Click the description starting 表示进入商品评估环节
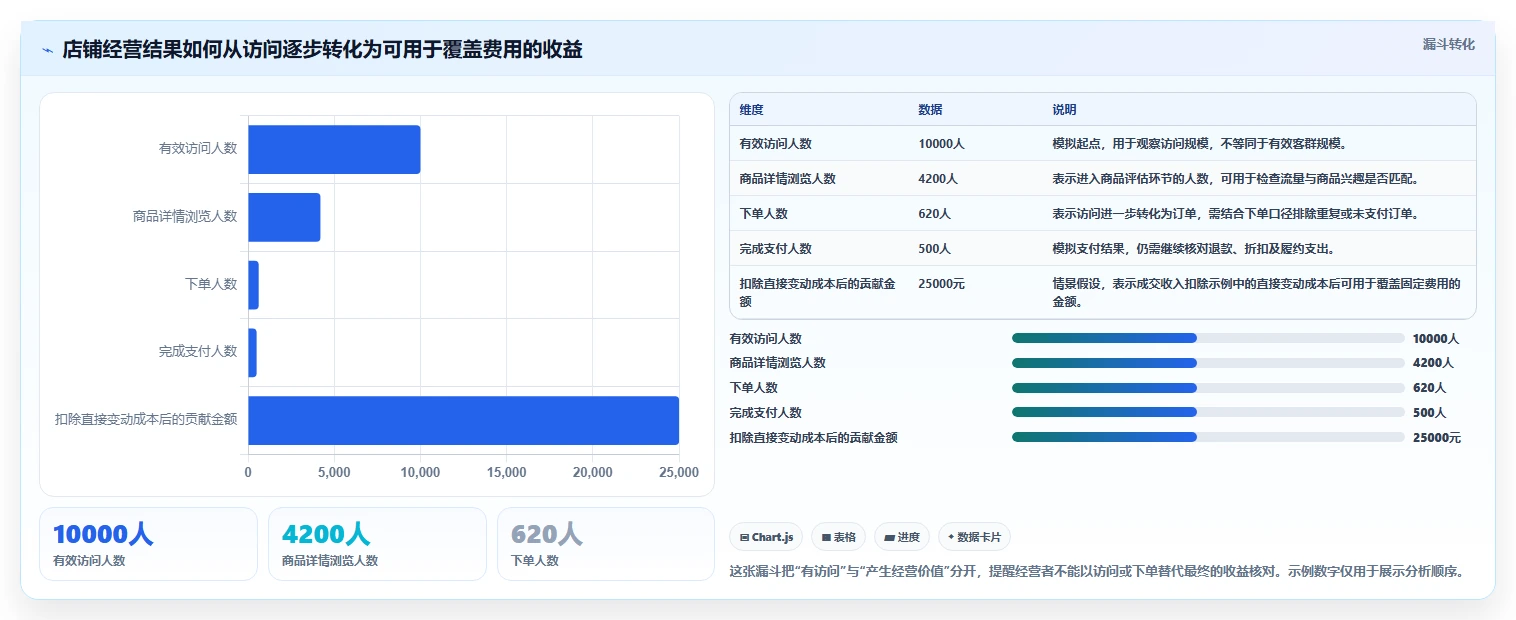 tap(1236, 179)
